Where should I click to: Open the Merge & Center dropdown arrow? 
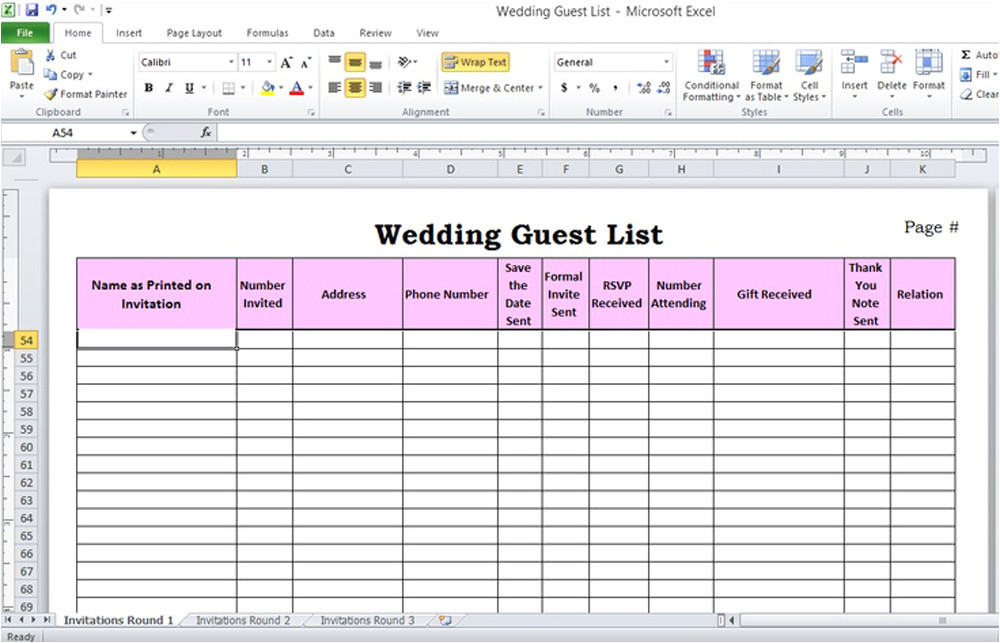click(540, 88)
